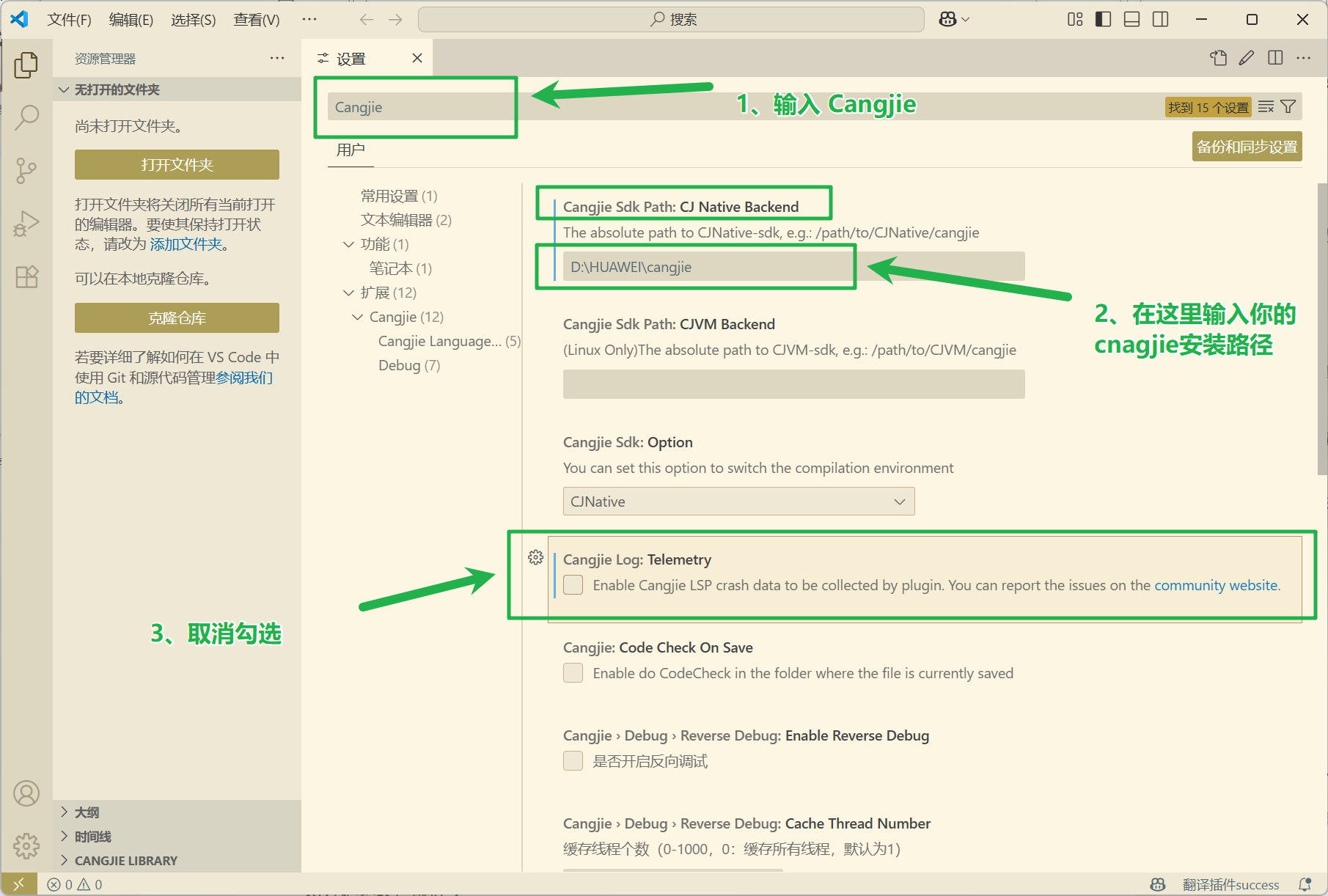Select Debug (7) settings category
The width and height of the screenshot is (1328, 896).
click(409, 365)
